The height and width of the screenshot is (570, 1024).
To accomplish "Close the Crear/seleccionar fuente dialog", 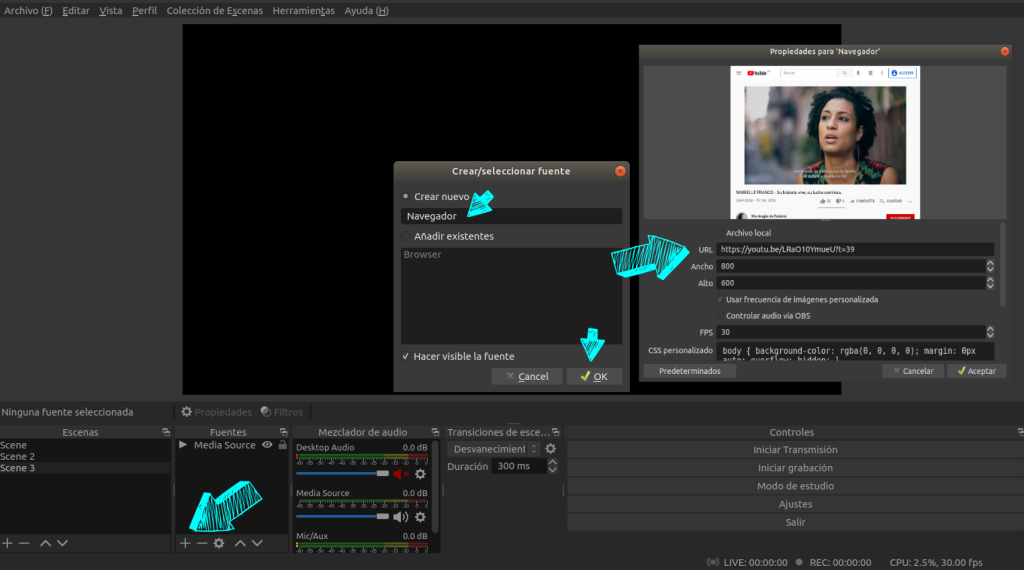I will [620, 171].
